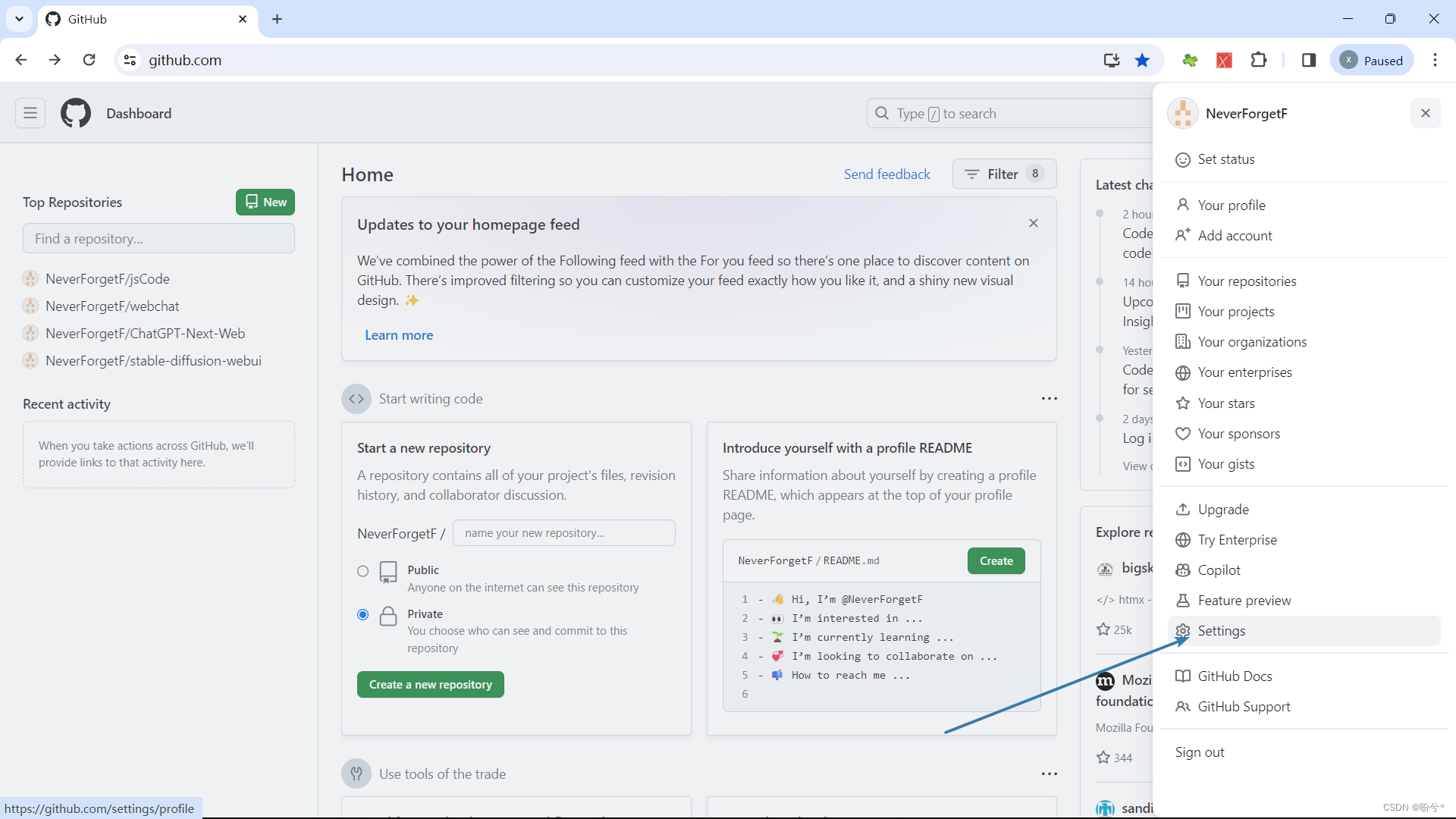Image resolution: width=1456 pixels, height=819 pixels.
Task: Open Feature preview menu item
Action: pyautogui.click(x=1304, y=601)
